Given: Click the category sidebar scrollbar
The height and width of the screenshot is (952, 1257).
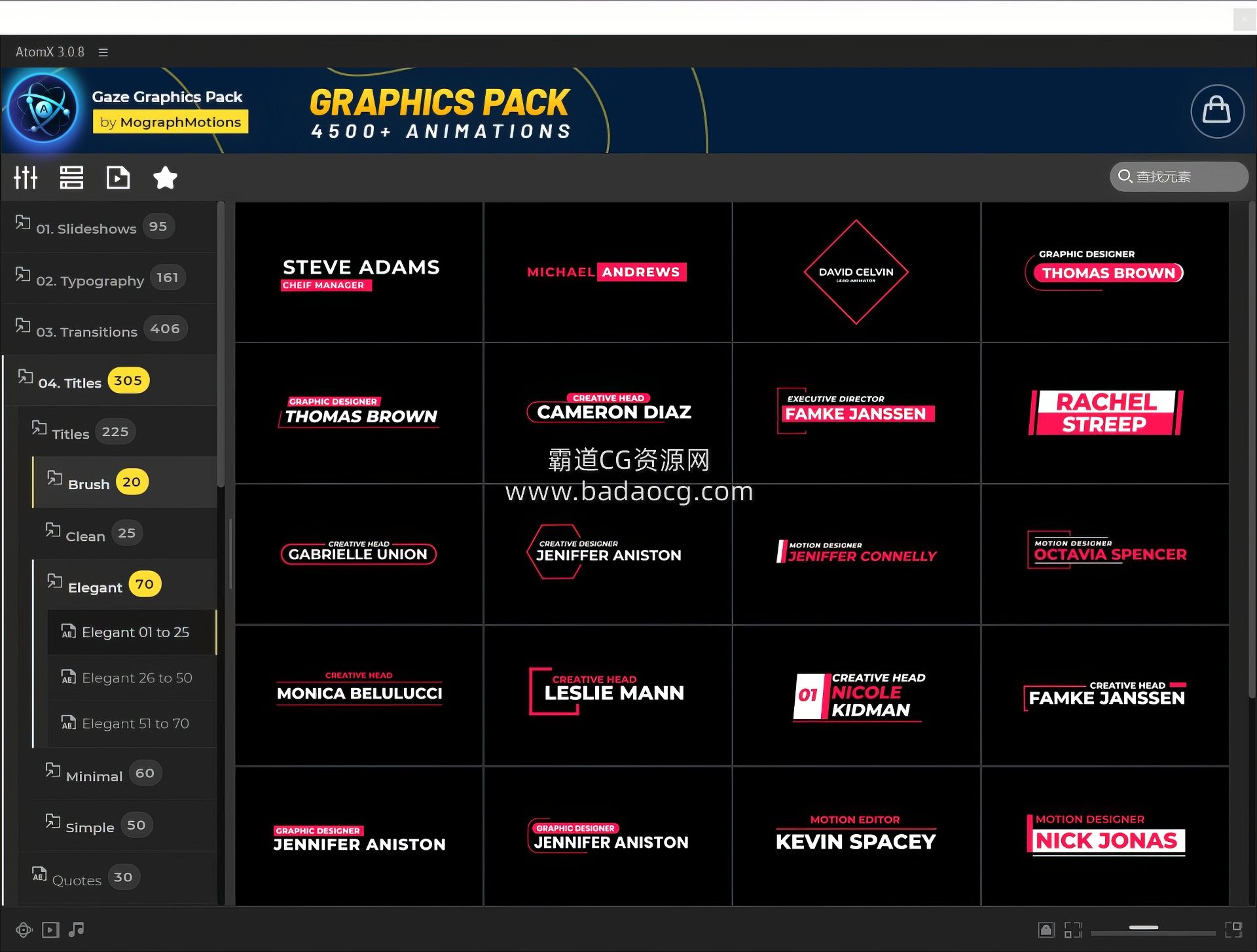Looking at the screenshot, I should pyautogui.click(x=221, y=344).
